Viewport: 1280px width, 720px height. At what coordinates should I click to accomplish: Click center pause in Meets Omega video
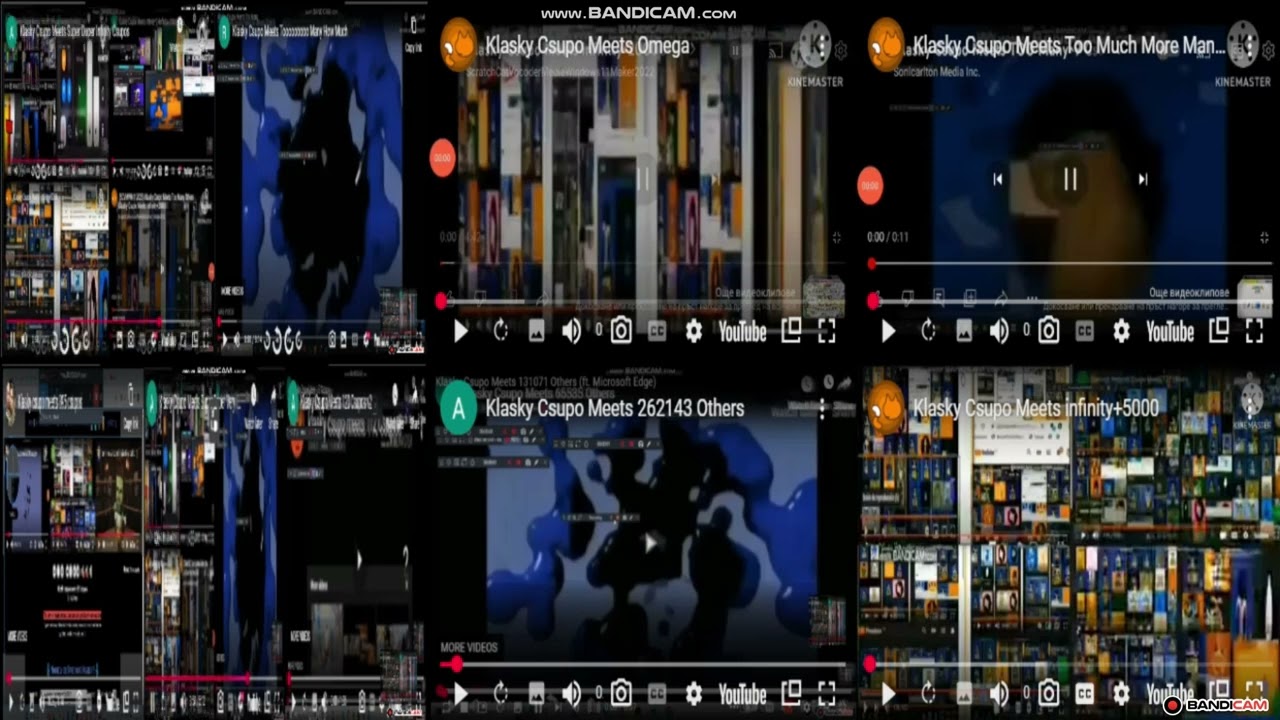[643, 180]
